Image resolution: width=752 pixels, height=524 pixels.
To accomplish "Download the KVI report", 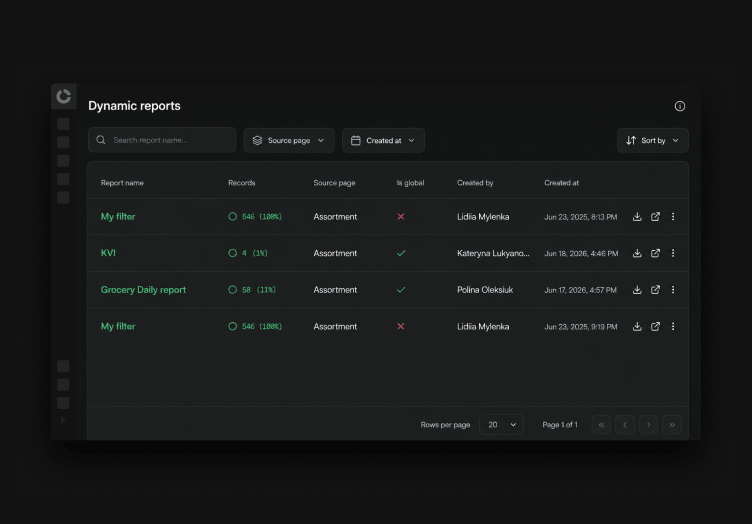I will point(637,253).
